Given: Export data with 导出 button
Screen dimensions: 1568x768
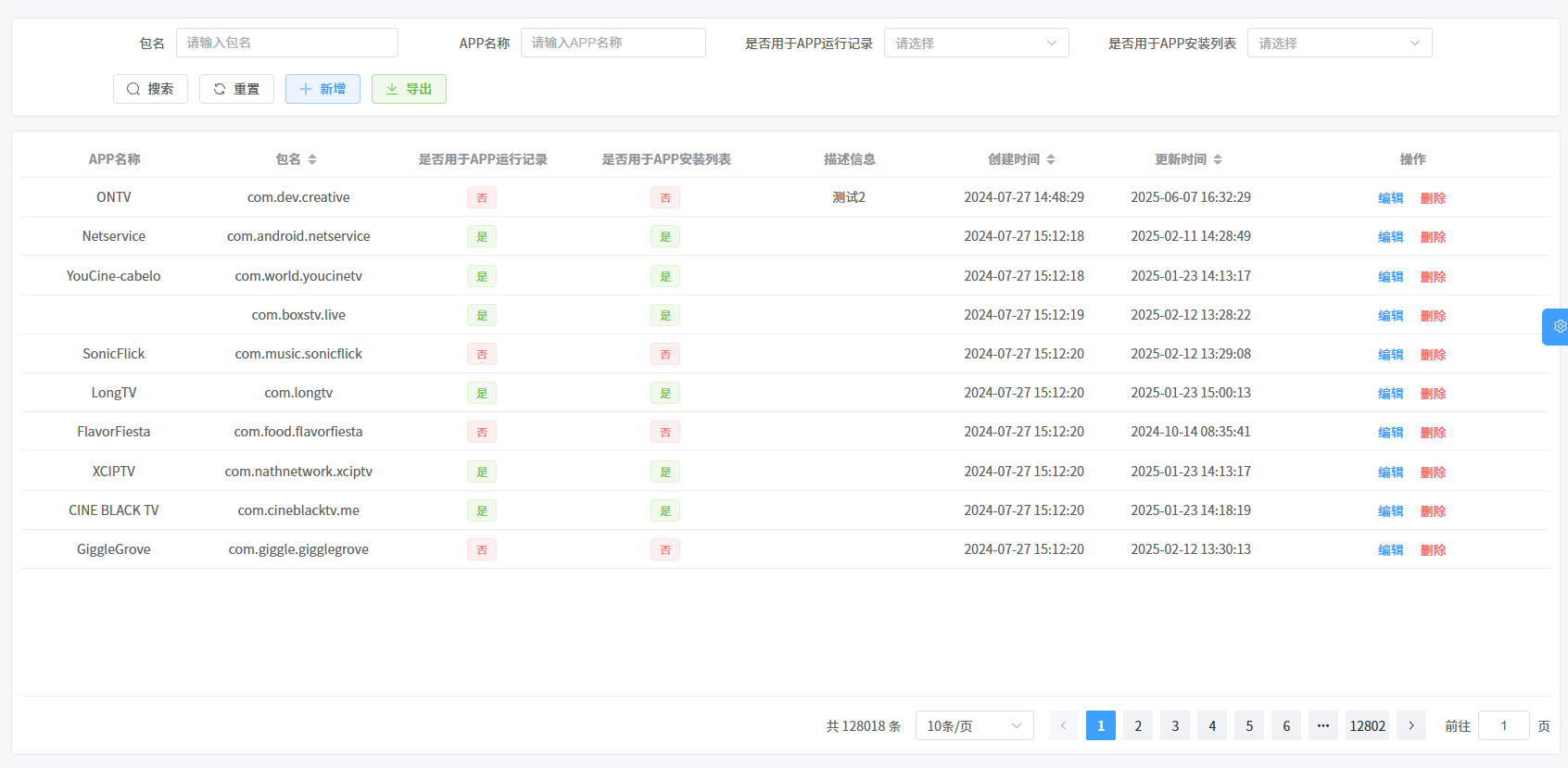Looking at the screenshot, I should [x=409, y=89].
